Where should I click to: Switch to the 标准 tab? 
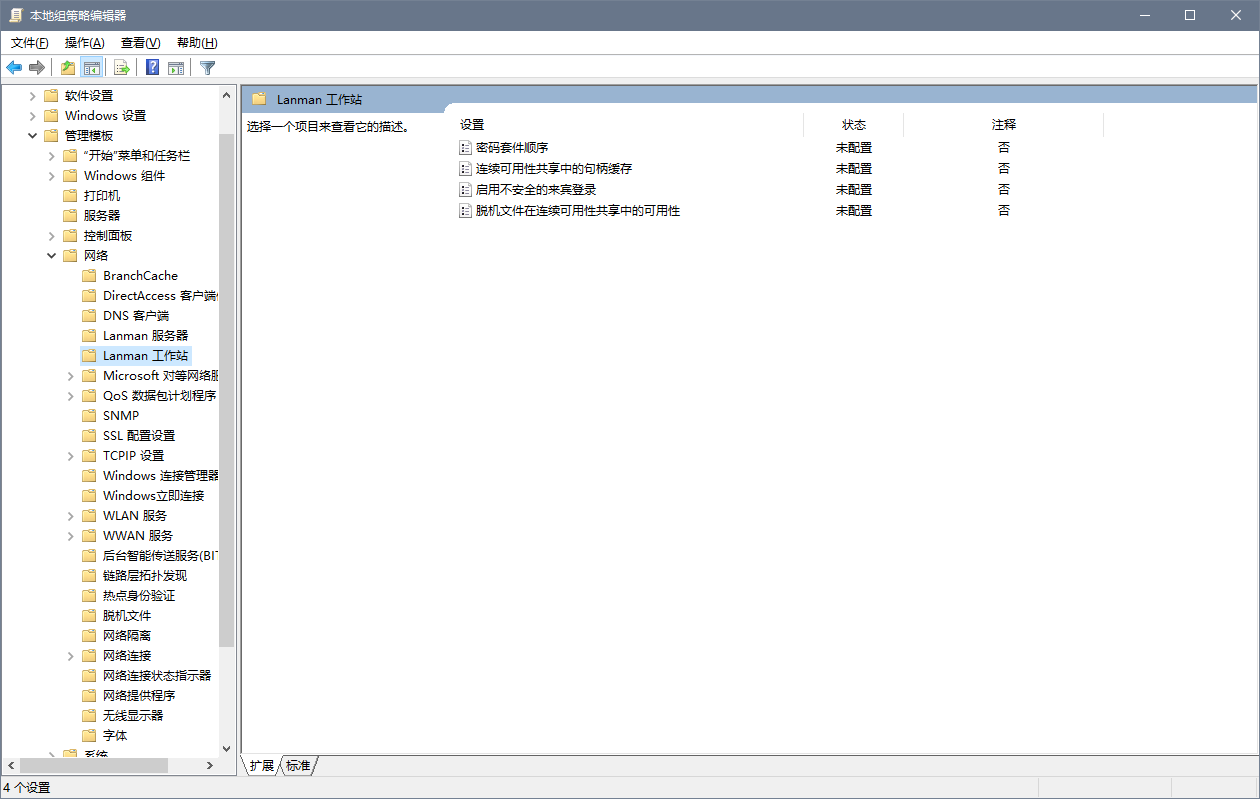pyautogui.click(x=298, y=765)
